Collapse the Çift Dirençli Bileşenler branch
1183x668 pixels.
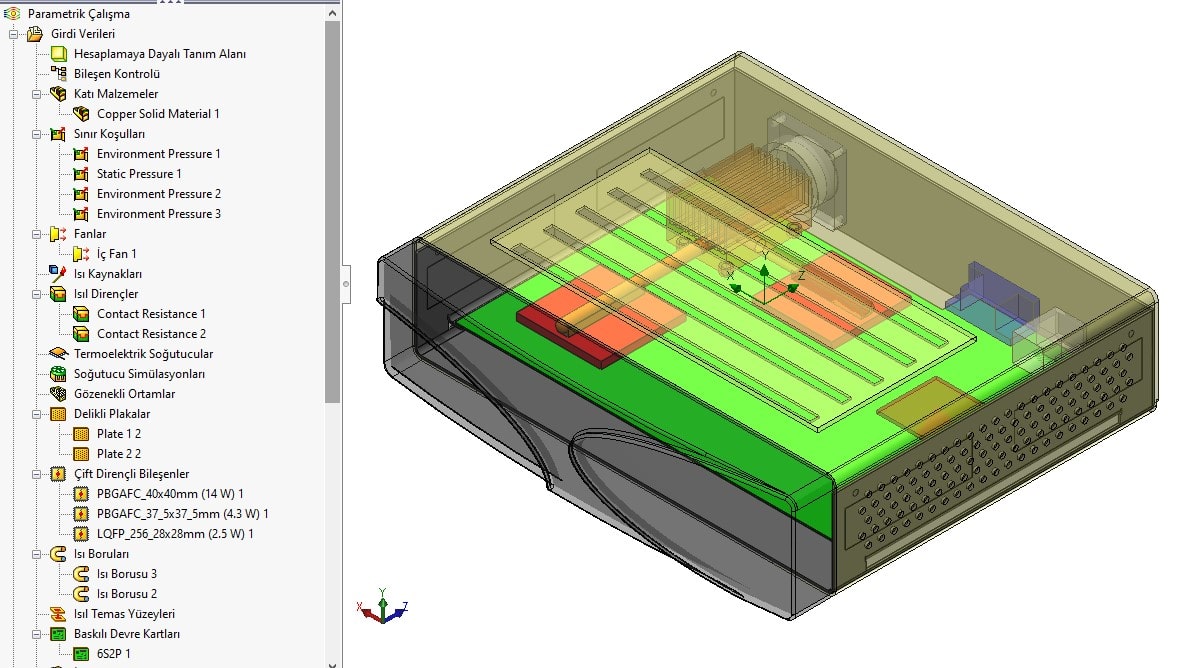37,474
